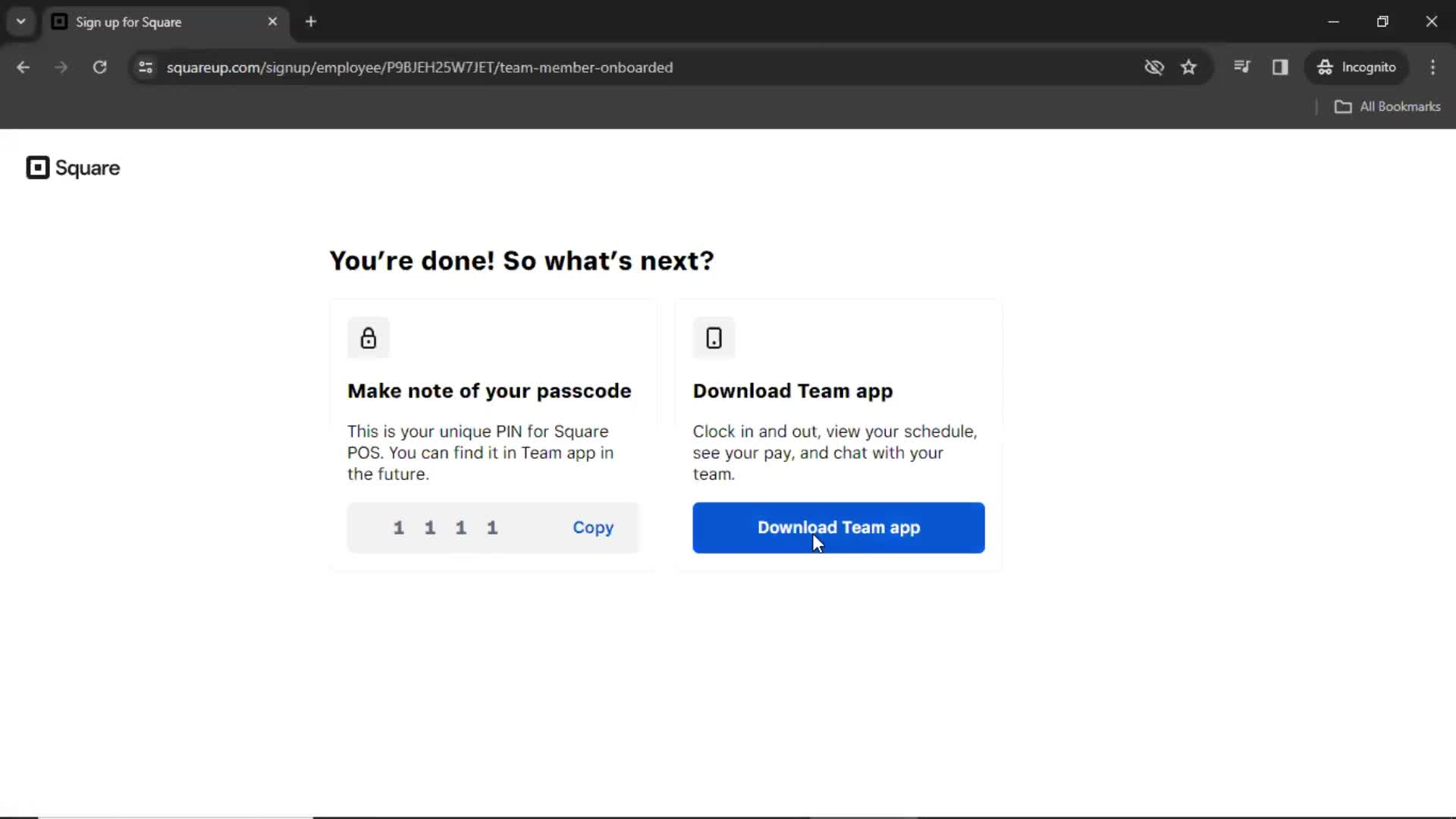
Task: Expand browser tab list dropdown
Action: click(x=21, y=21)
